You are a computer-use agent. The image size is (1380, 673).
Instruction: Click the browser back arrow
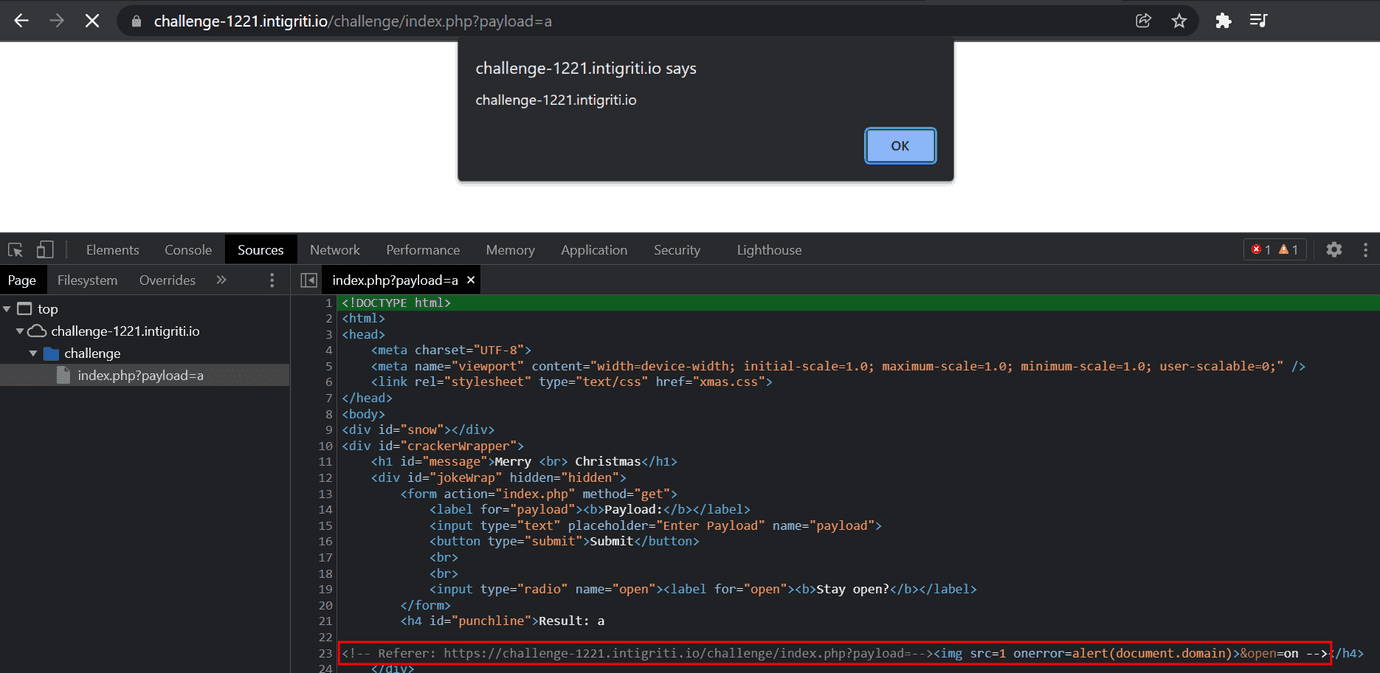pos(21,21)
